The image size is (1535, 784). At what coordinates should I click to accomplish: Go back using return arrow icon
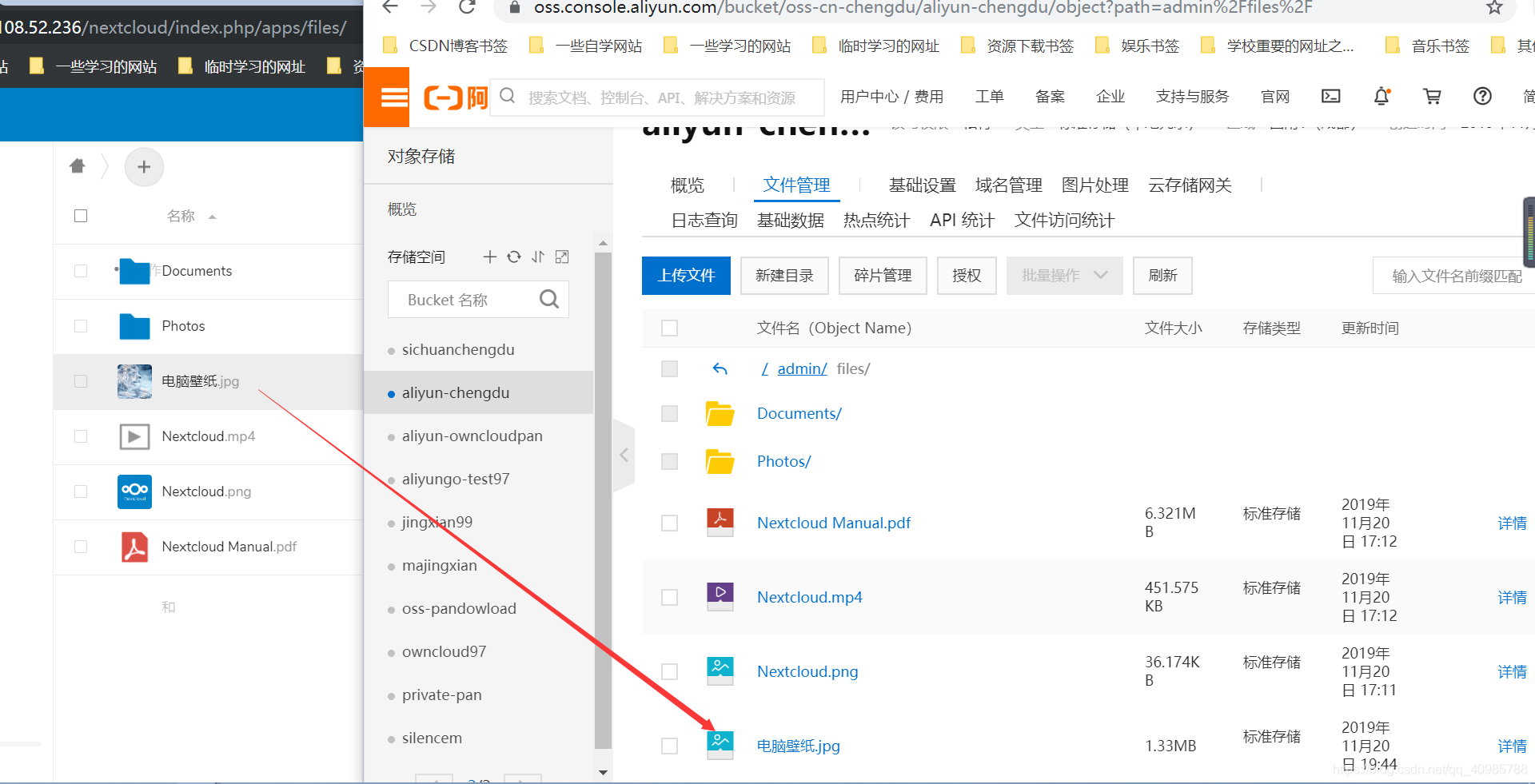pyautogui.click(x=720, y=368)
